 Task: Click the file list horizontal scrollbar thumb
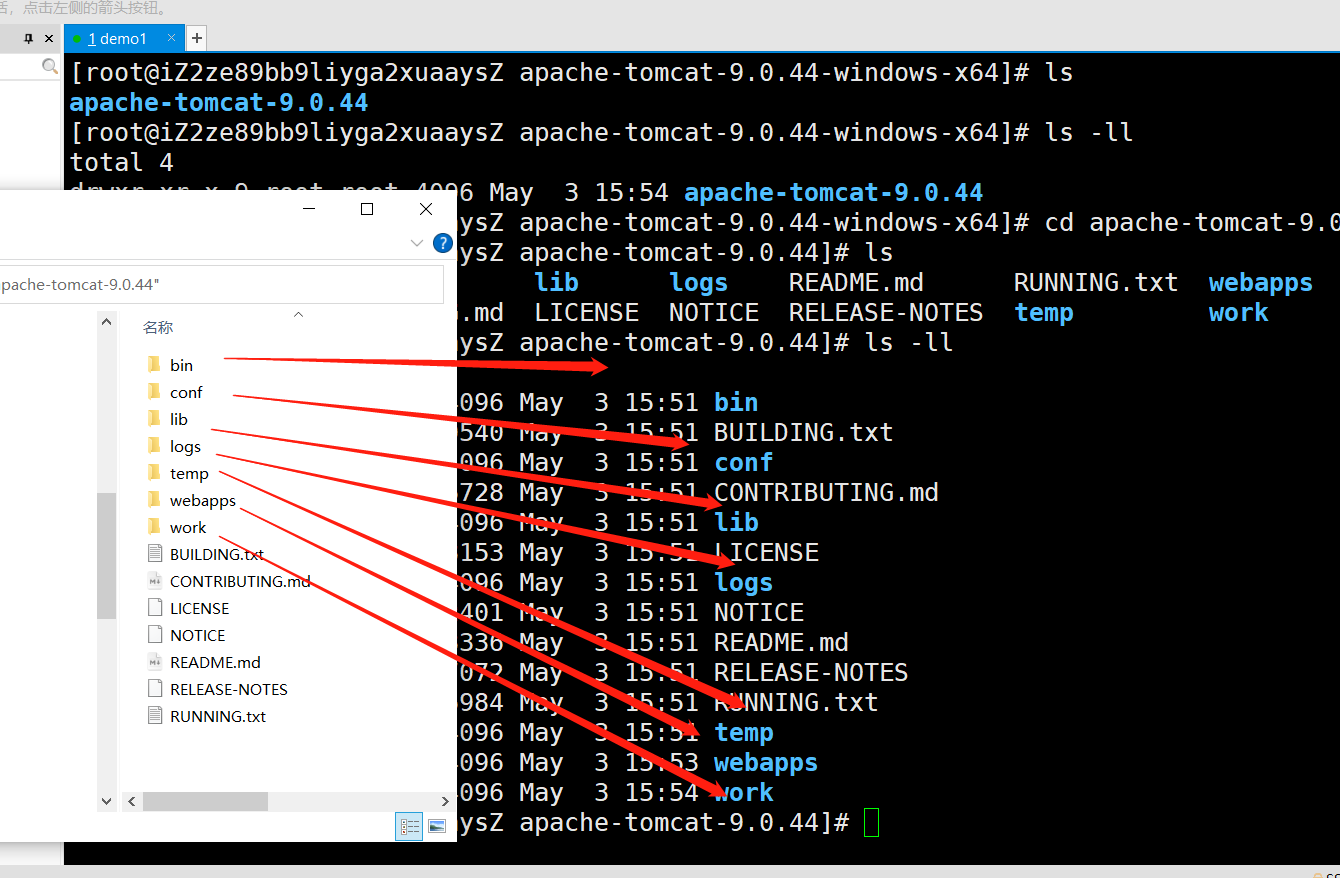(x=205, y=802)
